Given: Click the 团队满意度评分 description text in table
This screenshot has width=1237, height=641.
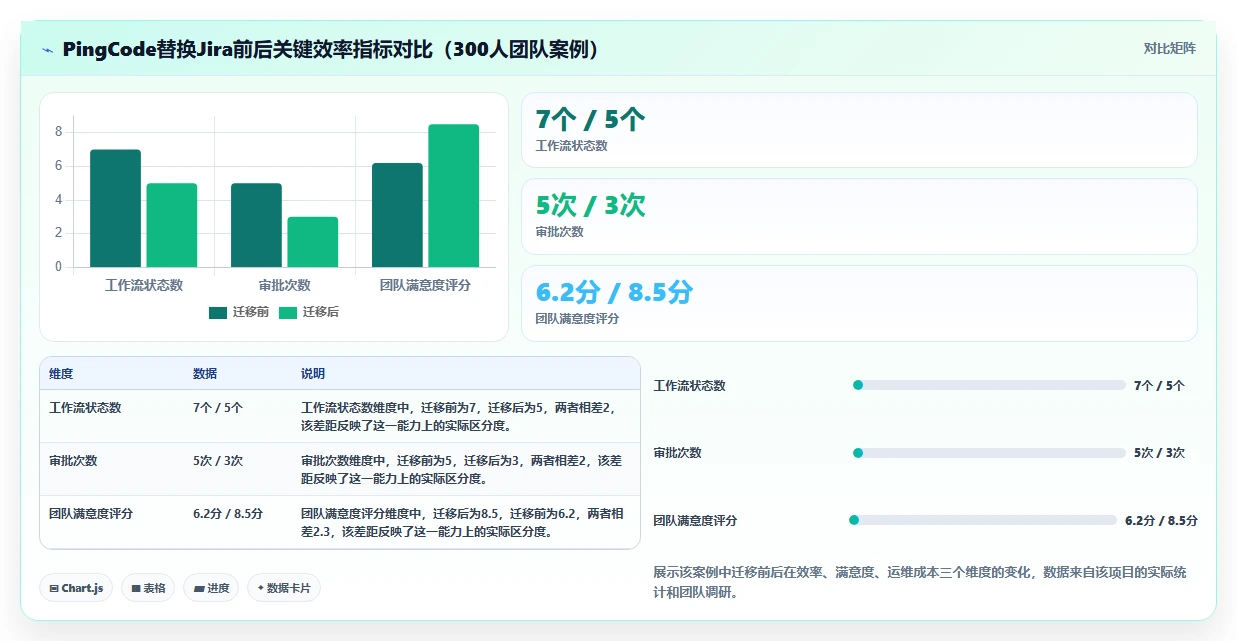Looking at the screenshot, I should tap(462, 522).
